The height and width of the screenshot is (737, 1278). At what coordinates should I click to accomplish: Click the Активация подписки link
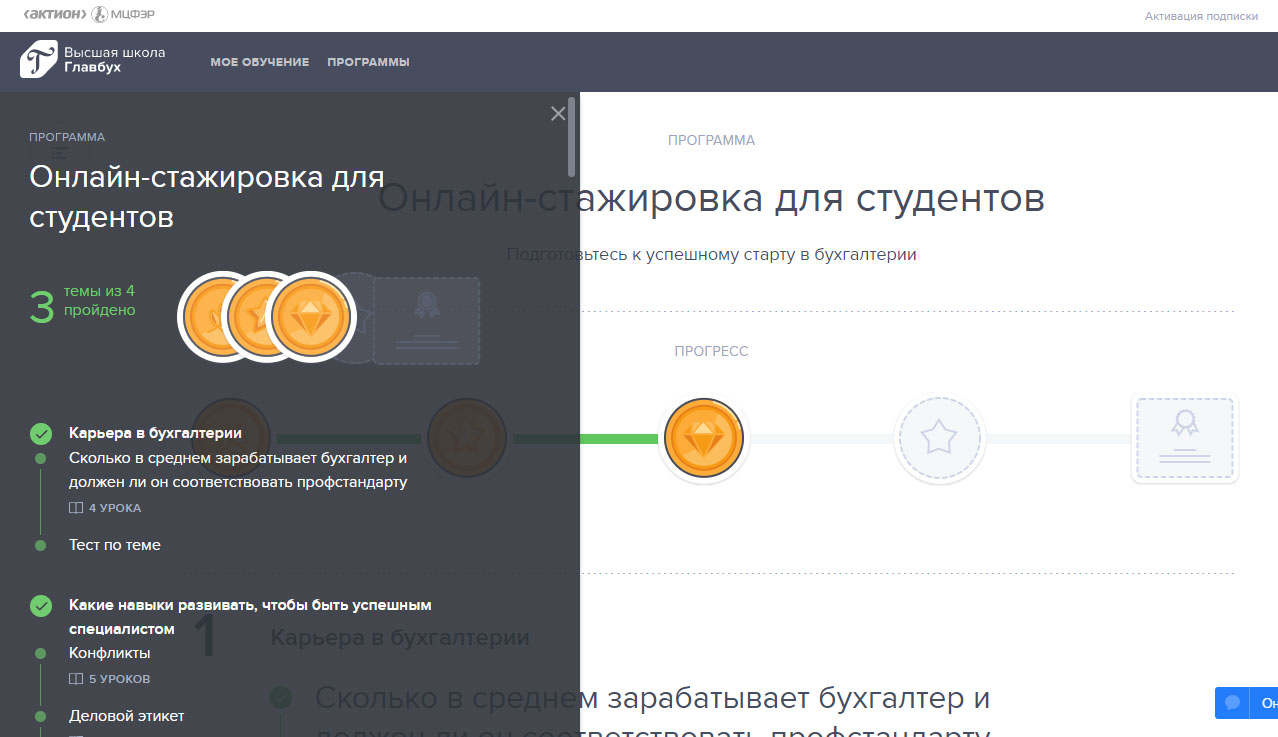click(x=1200, y=16)
